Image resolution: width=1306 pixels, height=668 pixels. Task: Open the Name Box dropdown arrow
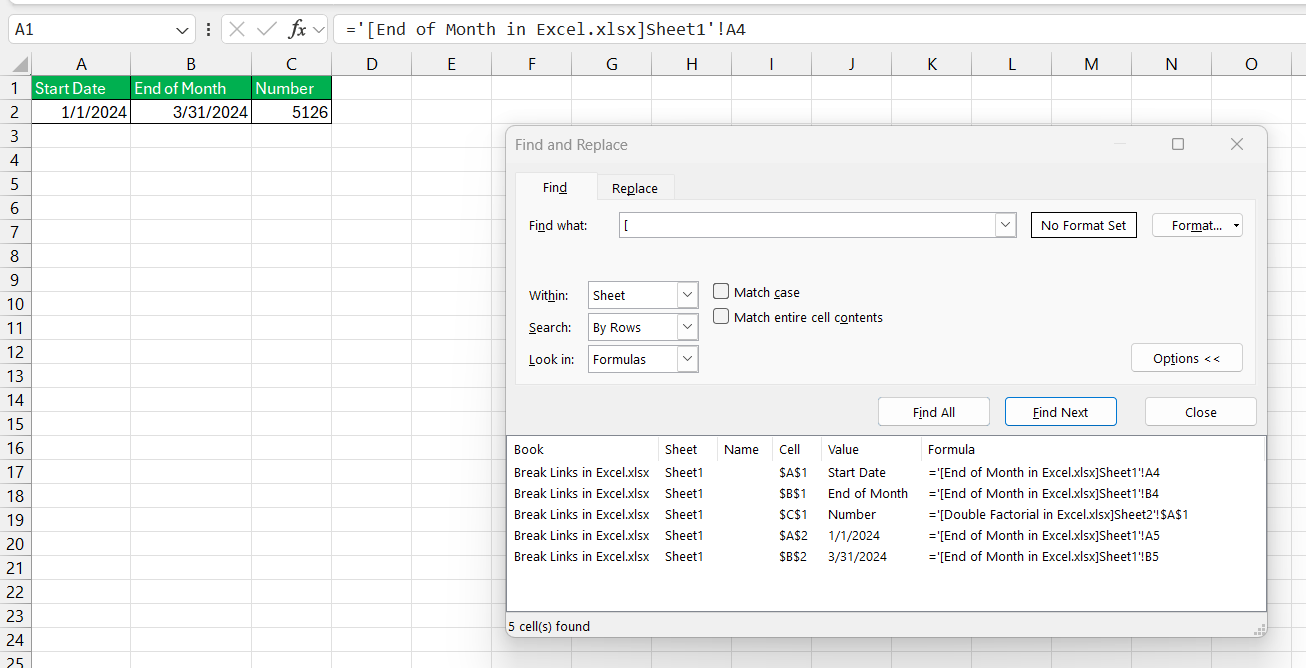pyautogui.click(x=183, y=30)
